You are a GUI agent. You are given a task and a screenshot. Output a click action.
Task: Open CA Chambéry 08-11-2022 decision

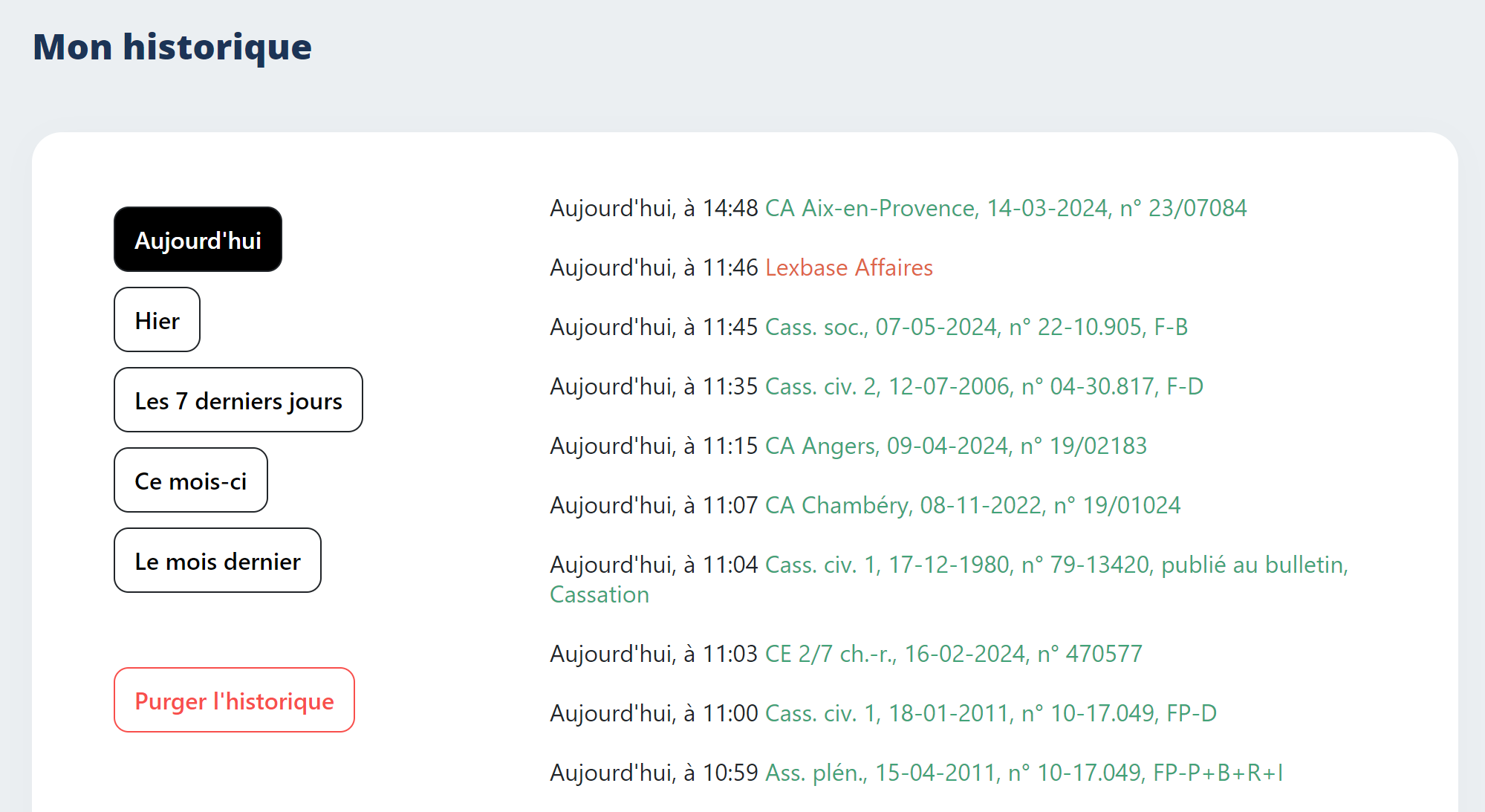click(x=972, y=505)
